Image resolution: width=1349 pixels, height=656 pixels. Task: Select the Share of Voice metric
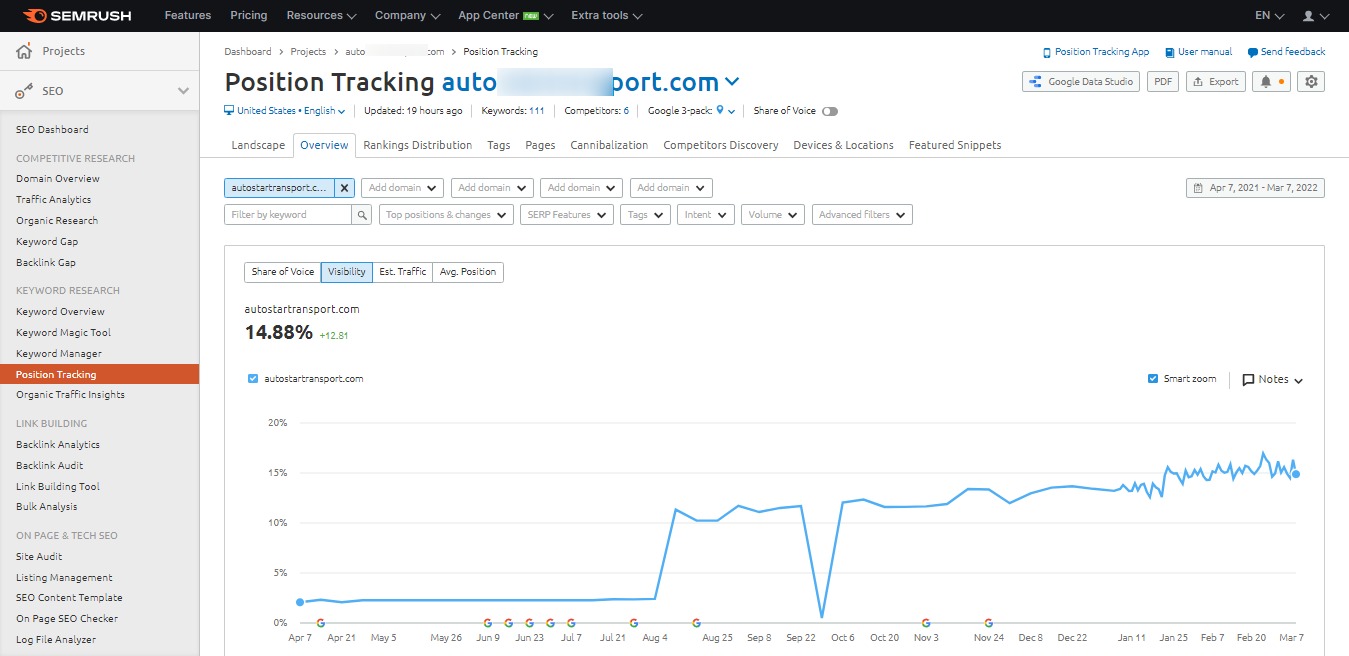[x=283, y=272]
